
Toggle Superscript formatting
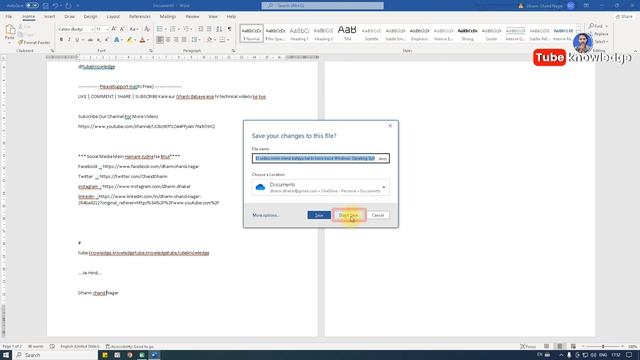pyautogui.click(x=107, y=40)
